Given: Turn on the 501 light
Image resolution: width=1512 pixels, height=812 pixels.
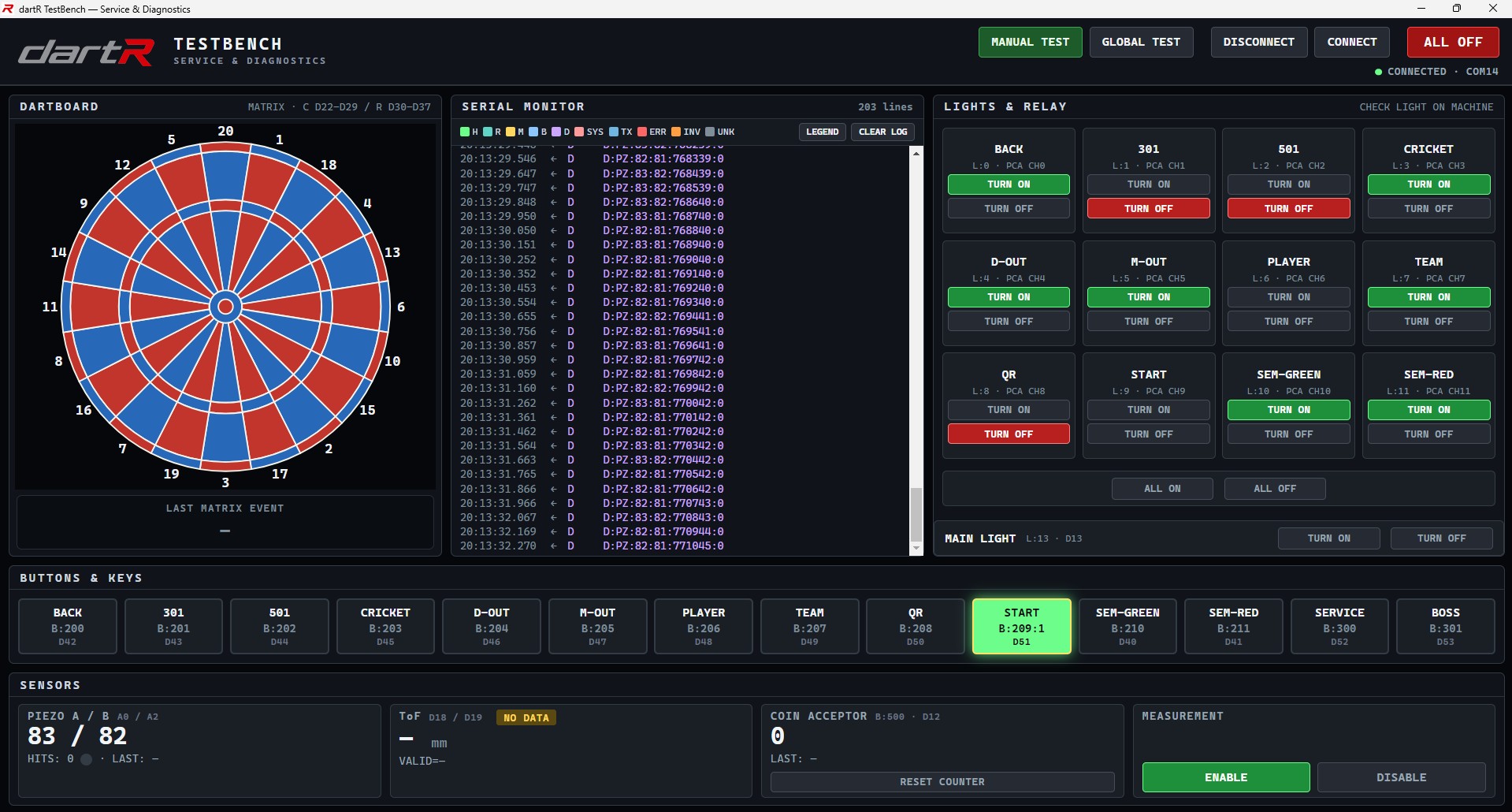Looking at the screenshot, I should 1289,184.
